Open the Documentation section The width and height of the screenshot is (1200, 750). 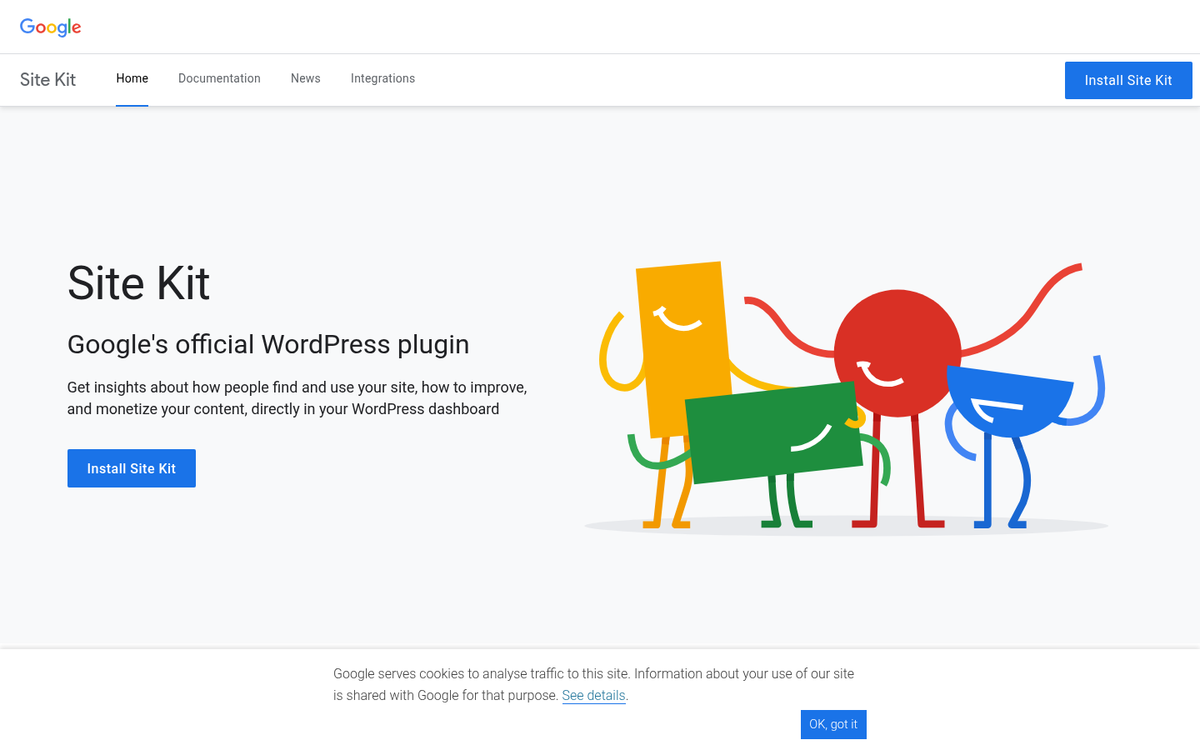point(219,78)
